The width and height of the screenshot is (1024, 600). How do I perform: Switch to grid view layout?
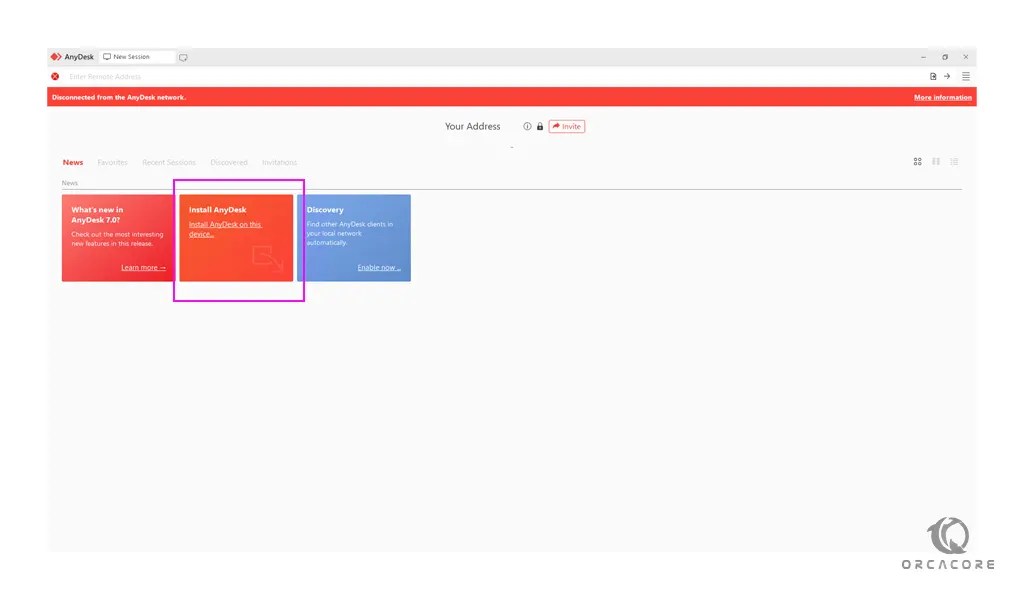(x=917, y=161)
